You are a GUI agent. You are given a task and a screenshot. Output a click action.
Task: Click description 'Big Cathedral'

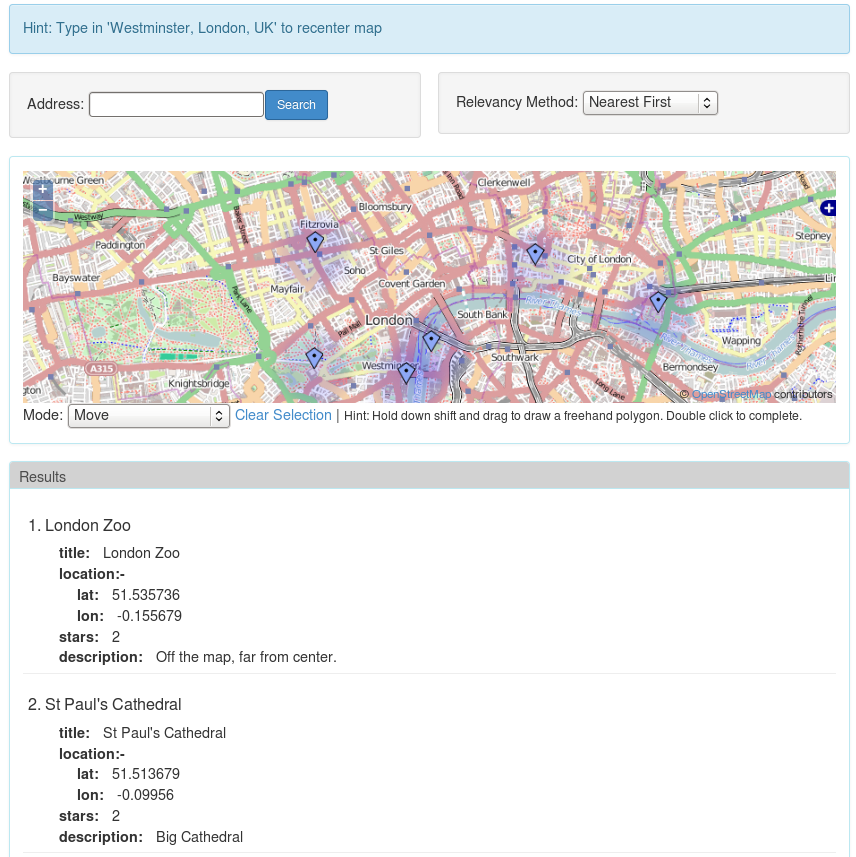[x=199, y=837]
